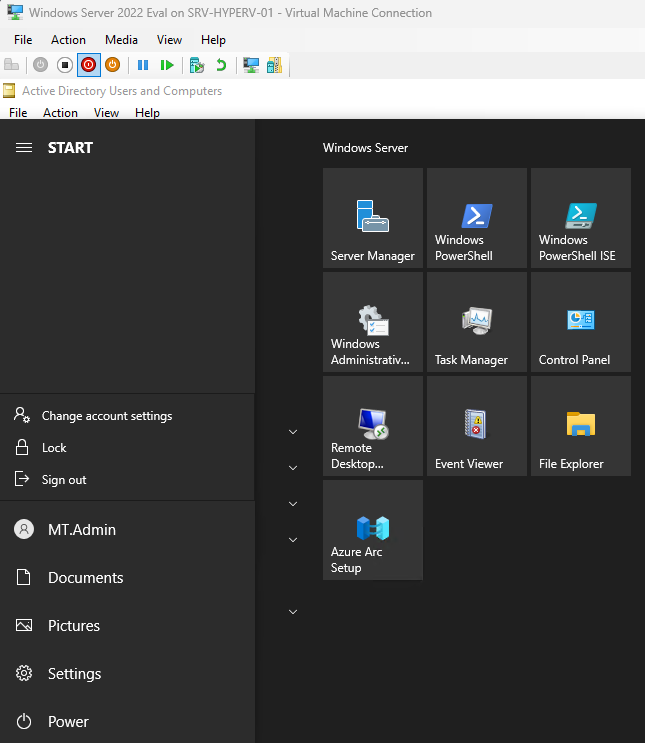The height and width of the screenshot is (743, 645).
Task: Open the View menu of Virtual Machine Connection
Action: (x=169, y=40)
